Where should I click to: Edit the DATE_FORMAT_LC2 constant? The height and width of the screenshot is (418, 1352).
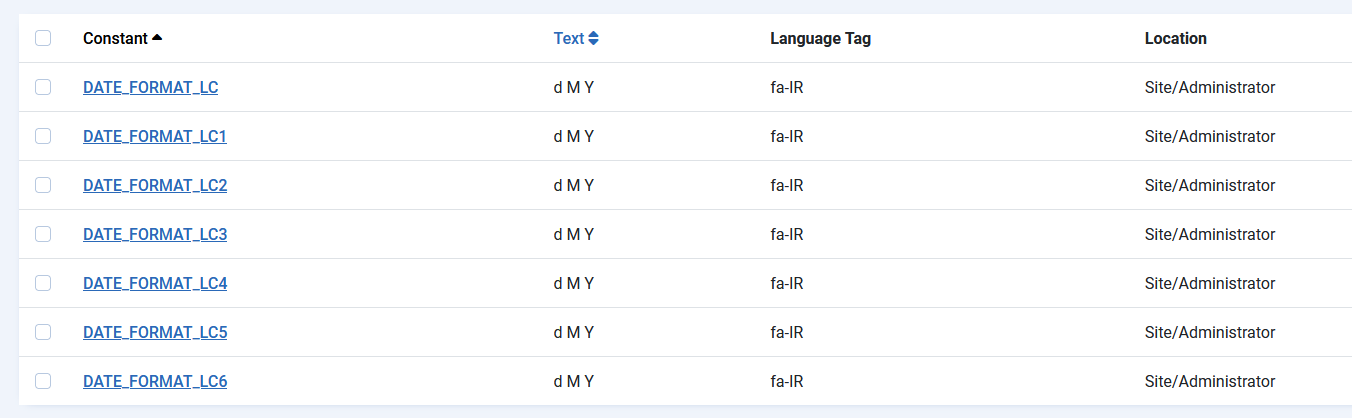coord(155,185)
